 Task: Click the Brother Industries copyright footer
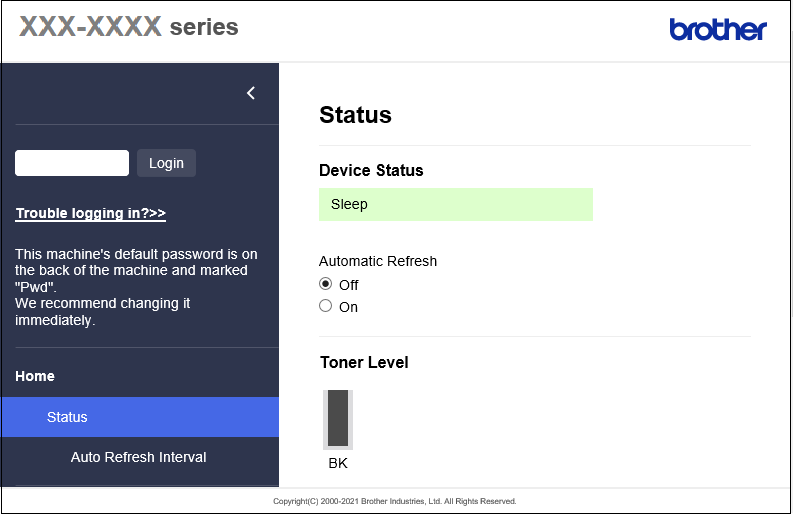click(395, 501)
